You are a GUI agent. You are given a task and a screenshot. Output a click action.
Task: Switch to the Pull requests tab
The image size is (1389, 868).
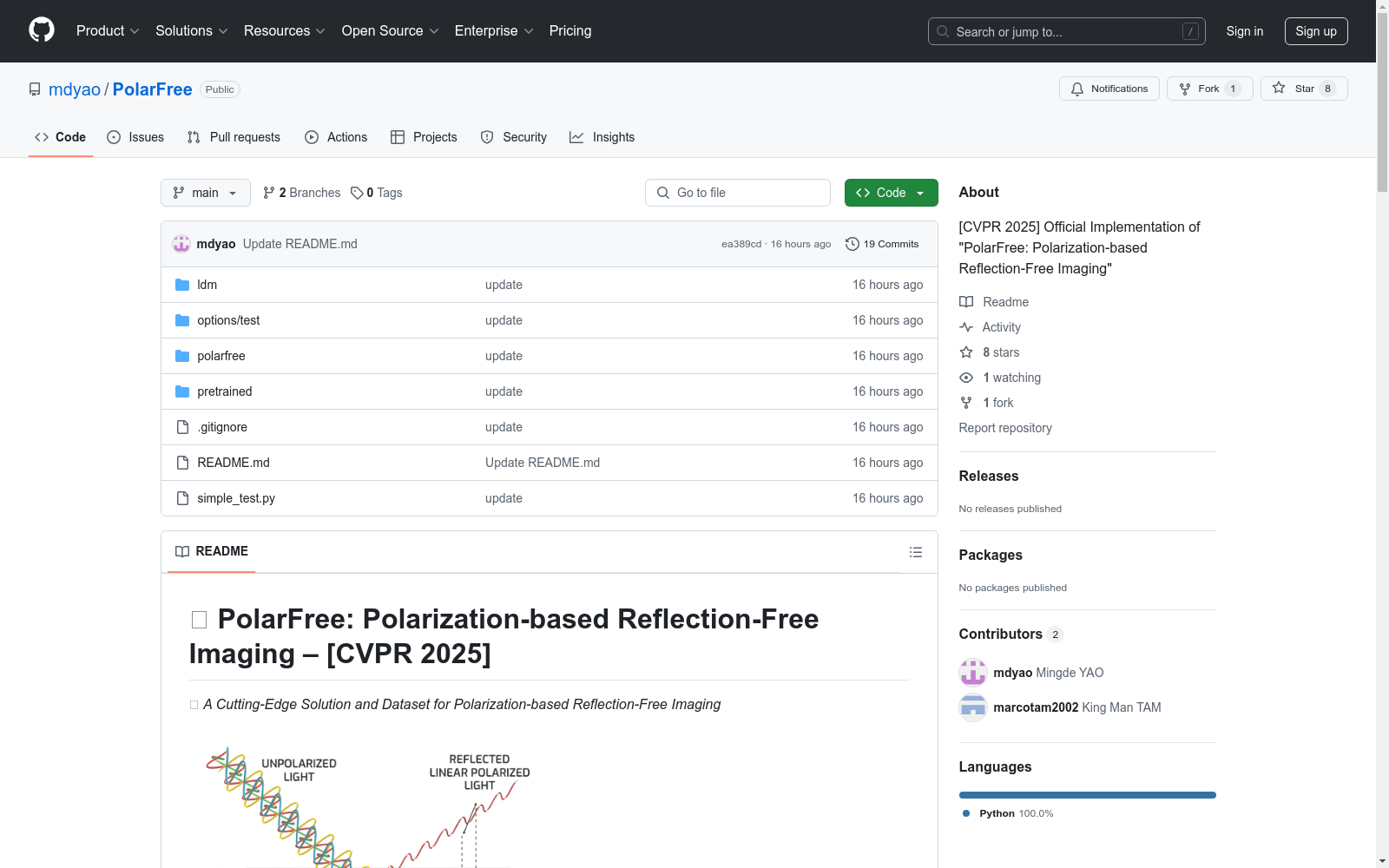click(234, 137)
